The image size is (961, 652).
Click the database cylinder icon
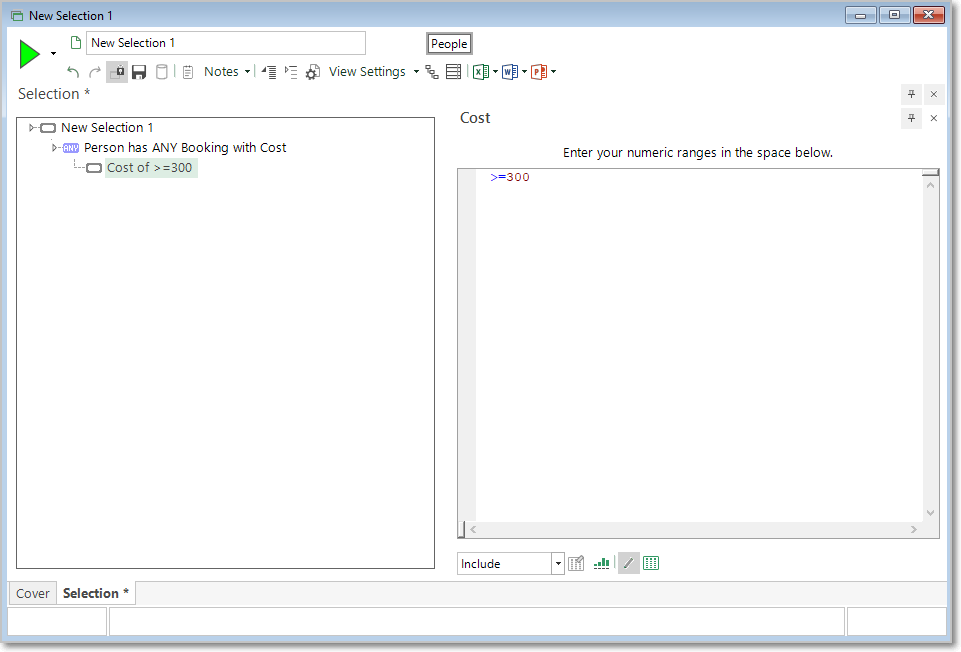[162, 72]
